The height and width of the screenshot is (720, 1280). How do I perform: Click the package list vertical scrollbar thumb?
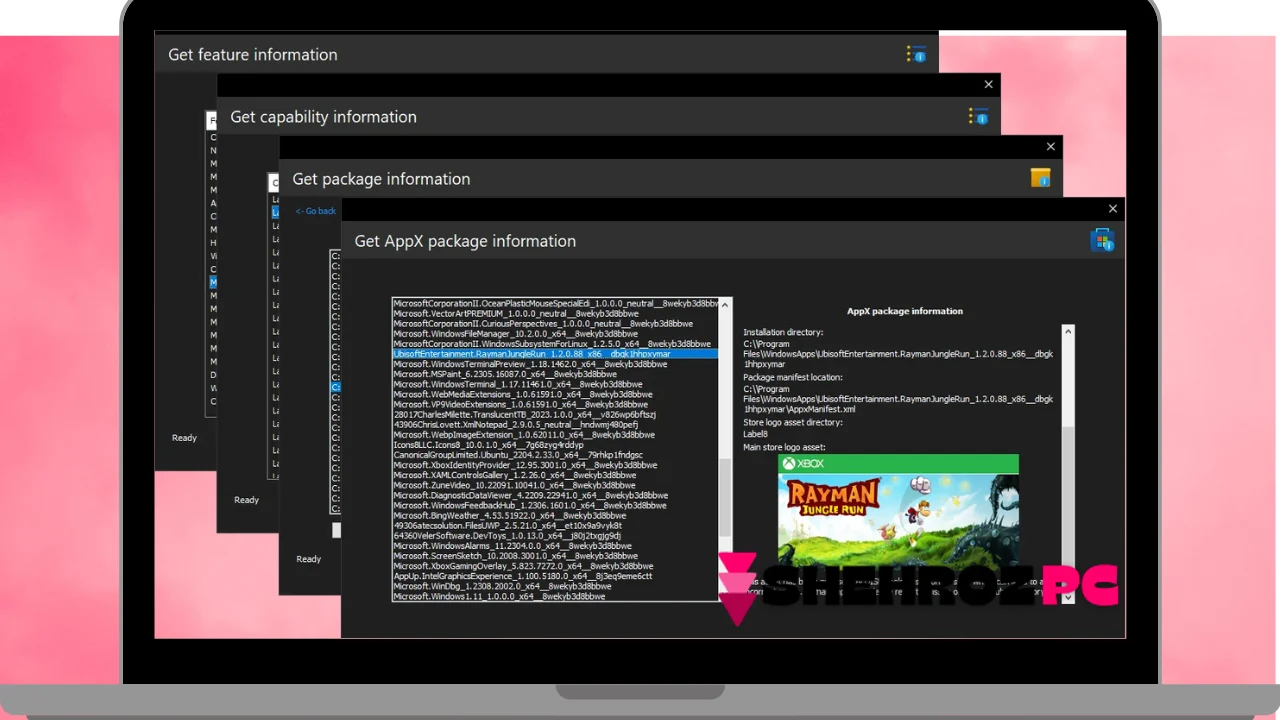click(x=726, y=498)
